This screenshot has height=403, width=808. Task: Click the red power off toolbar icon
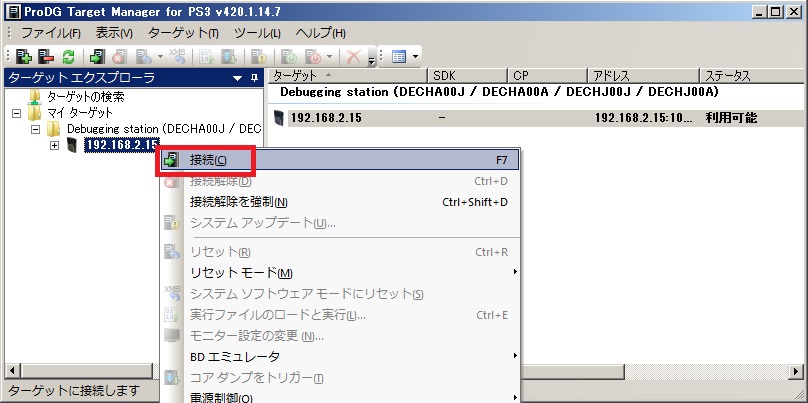pyautogui.click(x=313, y=57)
